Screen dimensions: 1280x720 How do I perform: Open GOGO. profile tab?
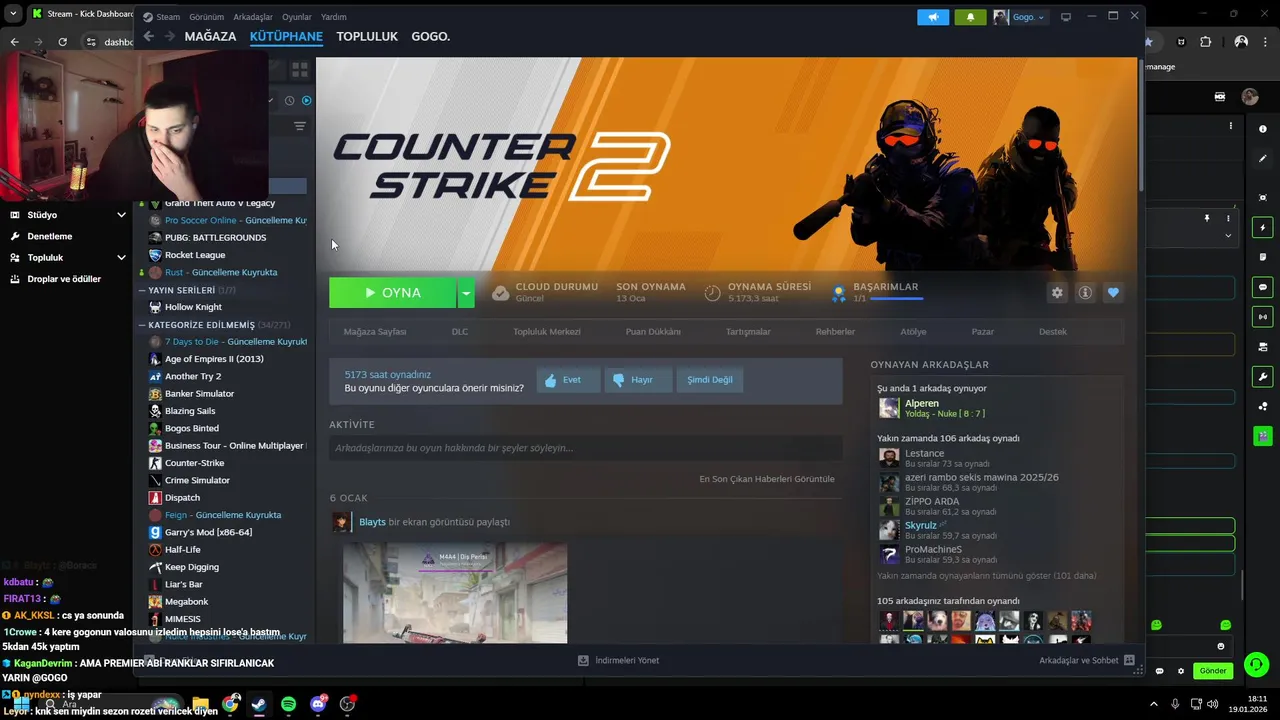[x=431, y=36]
